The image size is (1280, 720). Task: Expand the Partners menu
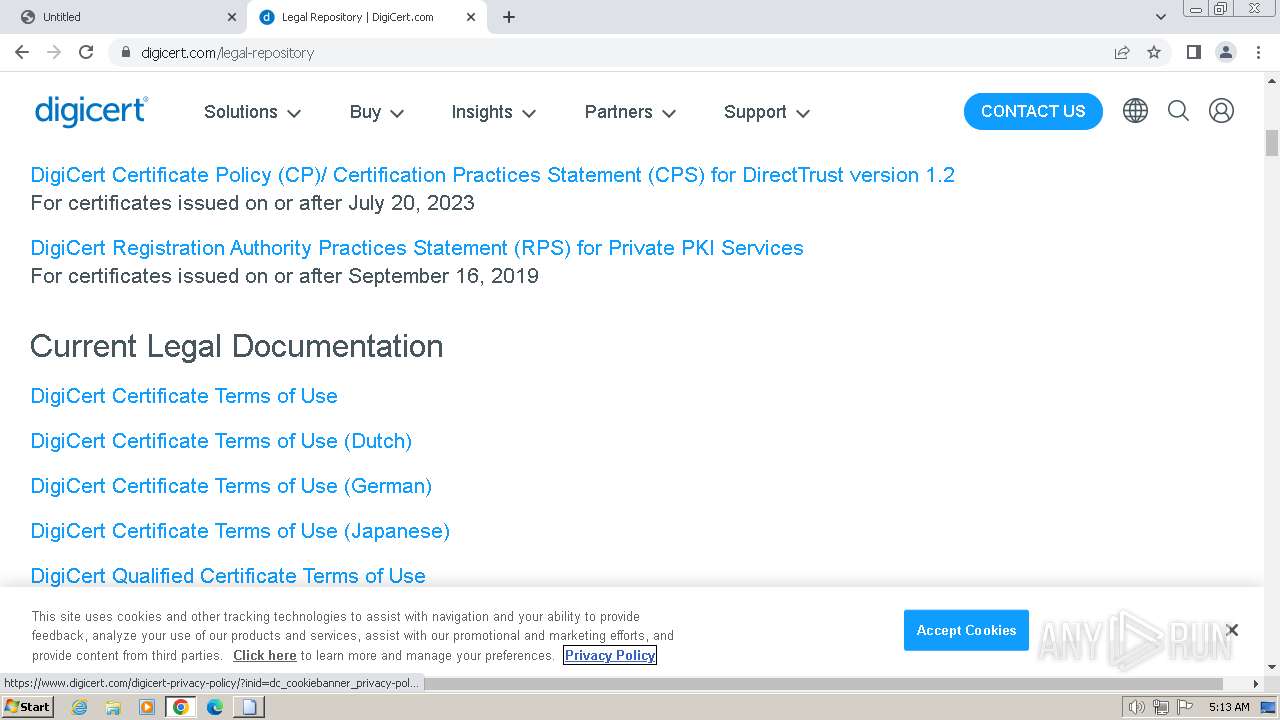click(630, 112)
